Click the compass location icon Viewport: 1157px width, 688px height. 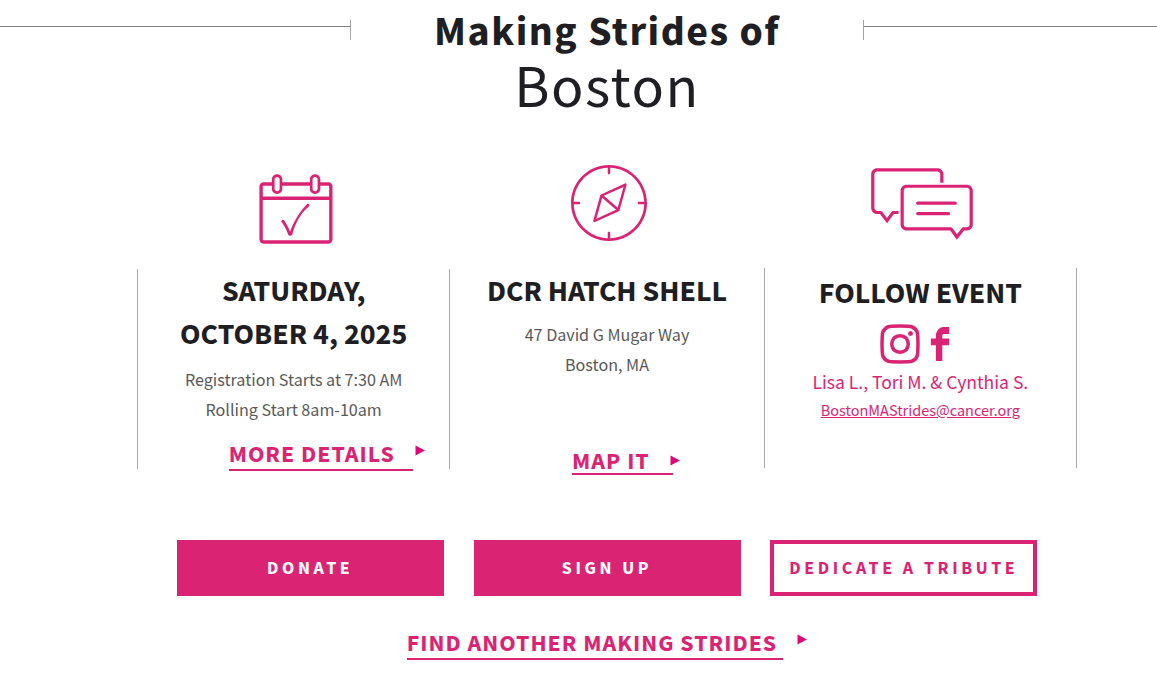coord(609,203)
